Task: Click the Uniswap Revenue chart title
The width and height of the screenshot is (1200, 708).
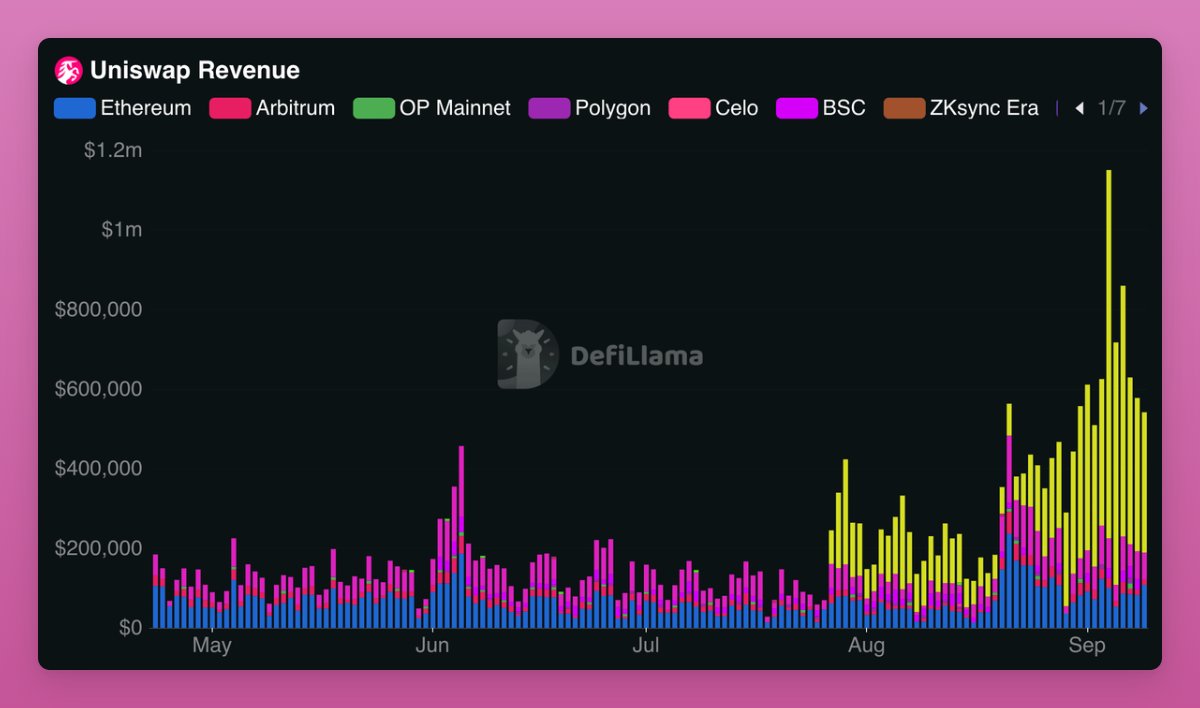Action: coord(195,70)
